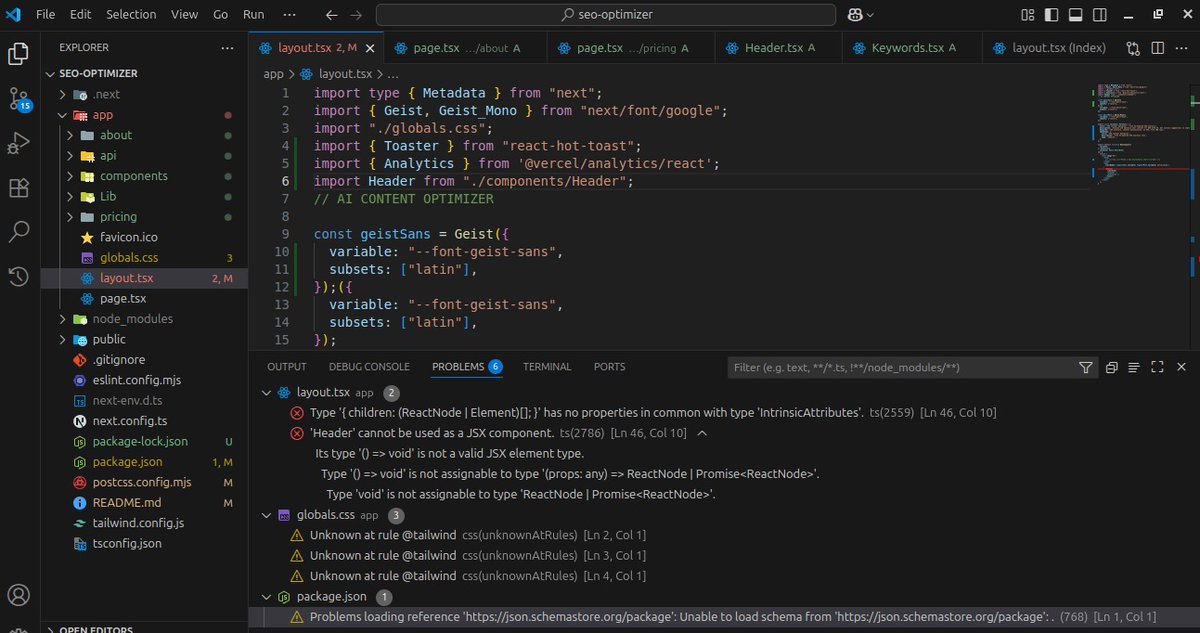Open the Go menu
1200x633 pixels.
click(221, 15)
